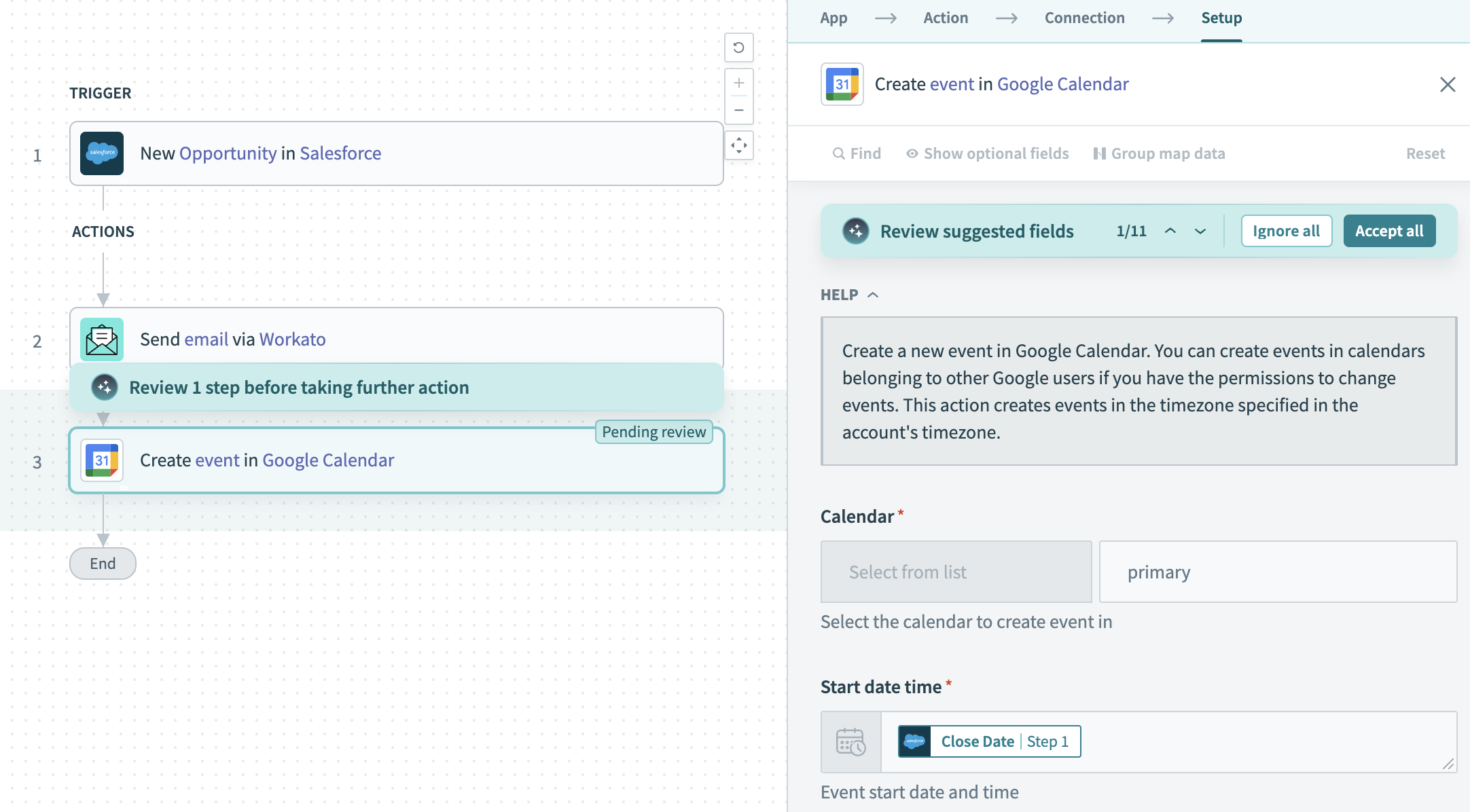Click the Salesforce icon in trigger step

(x=102, y=153)
